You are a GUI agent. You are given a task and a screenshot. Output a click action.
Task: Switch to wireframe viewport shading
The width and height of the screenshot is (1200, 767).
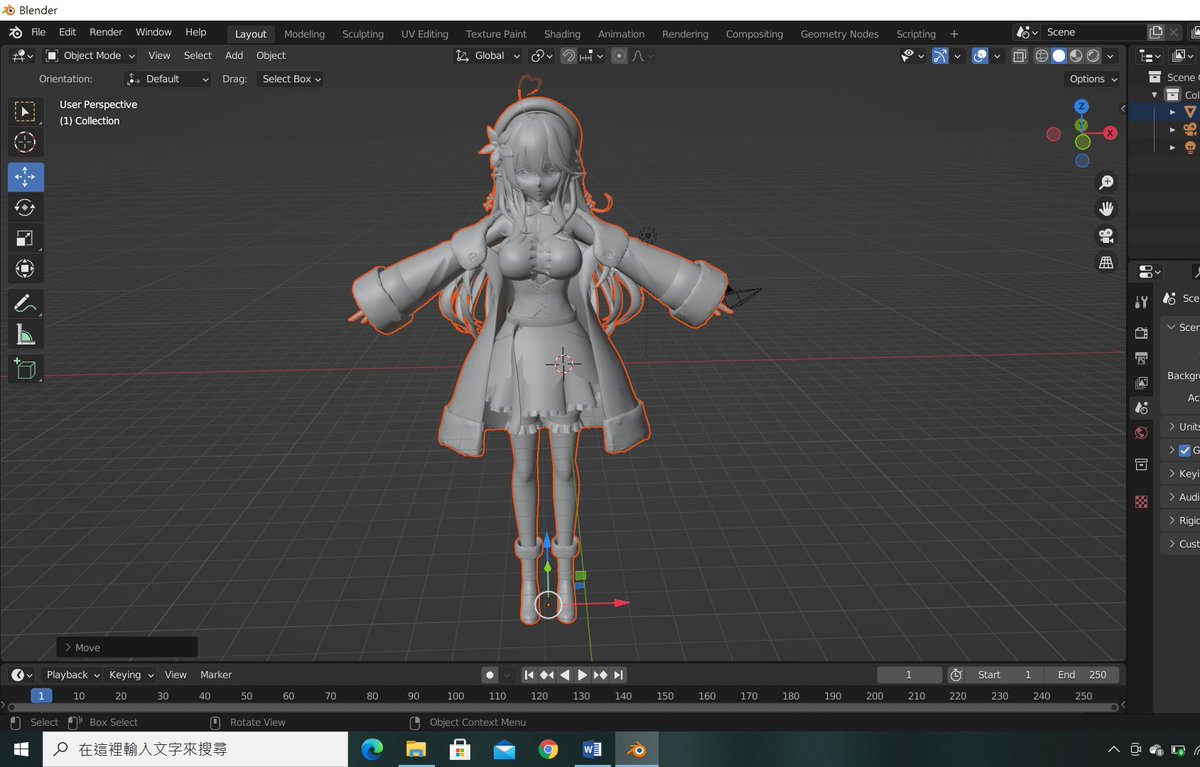[1041, 56]
